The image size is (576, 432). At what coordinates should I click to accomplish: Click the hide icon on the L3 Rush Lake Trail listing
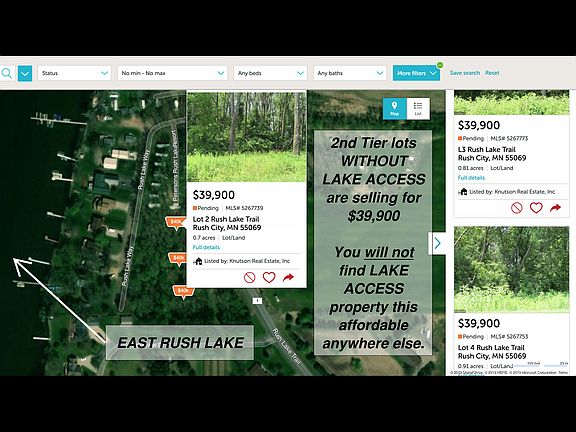click(x=516, y=208)
